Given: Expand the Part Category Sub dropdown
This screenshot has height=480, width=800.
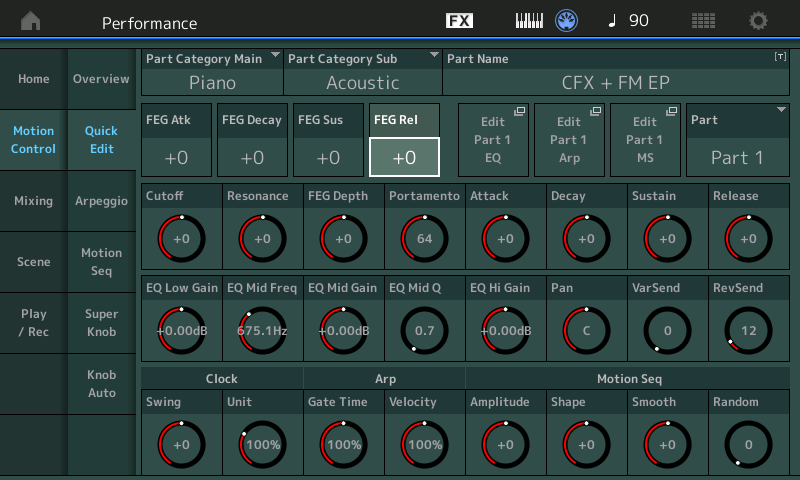Looking at the screenshot, I should 362,72.
